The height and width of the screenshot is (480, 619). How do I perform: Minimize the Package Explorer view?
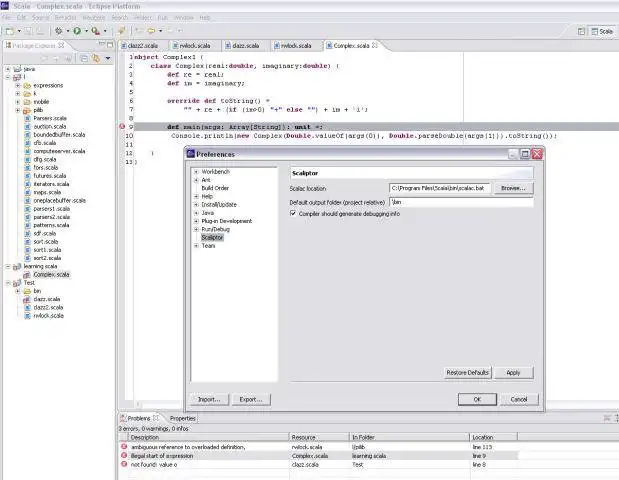pyautogui.click(x=101, y=44)
